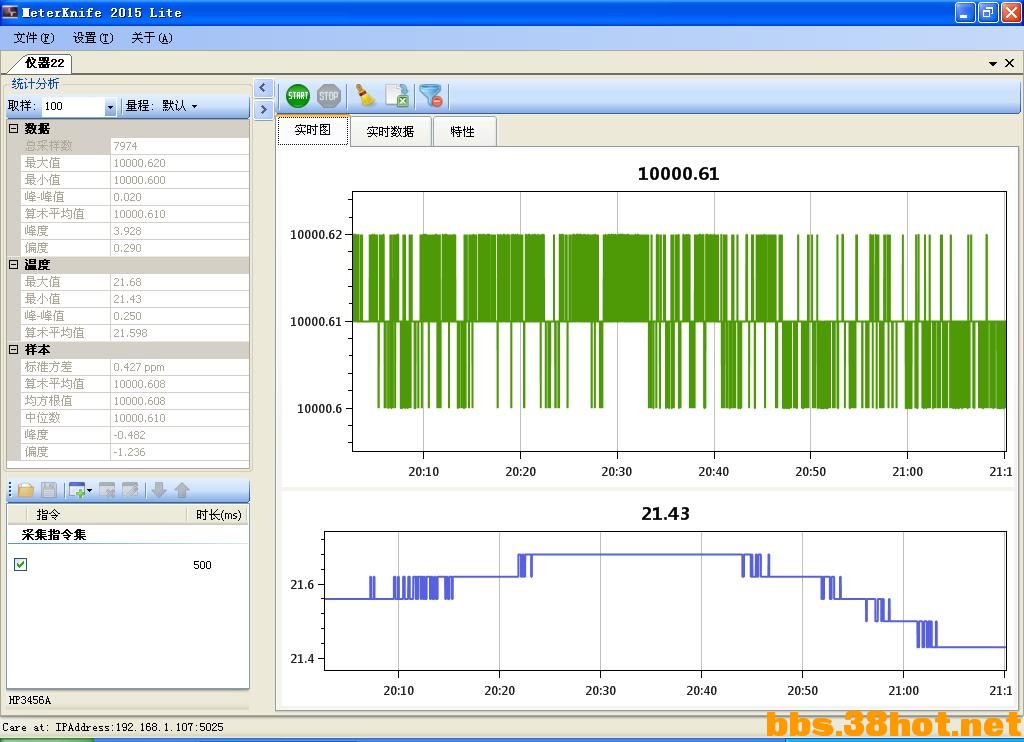Open the 取样 sample count dropdown
This screenshot has height=742, width=1024.
[110, 106]
